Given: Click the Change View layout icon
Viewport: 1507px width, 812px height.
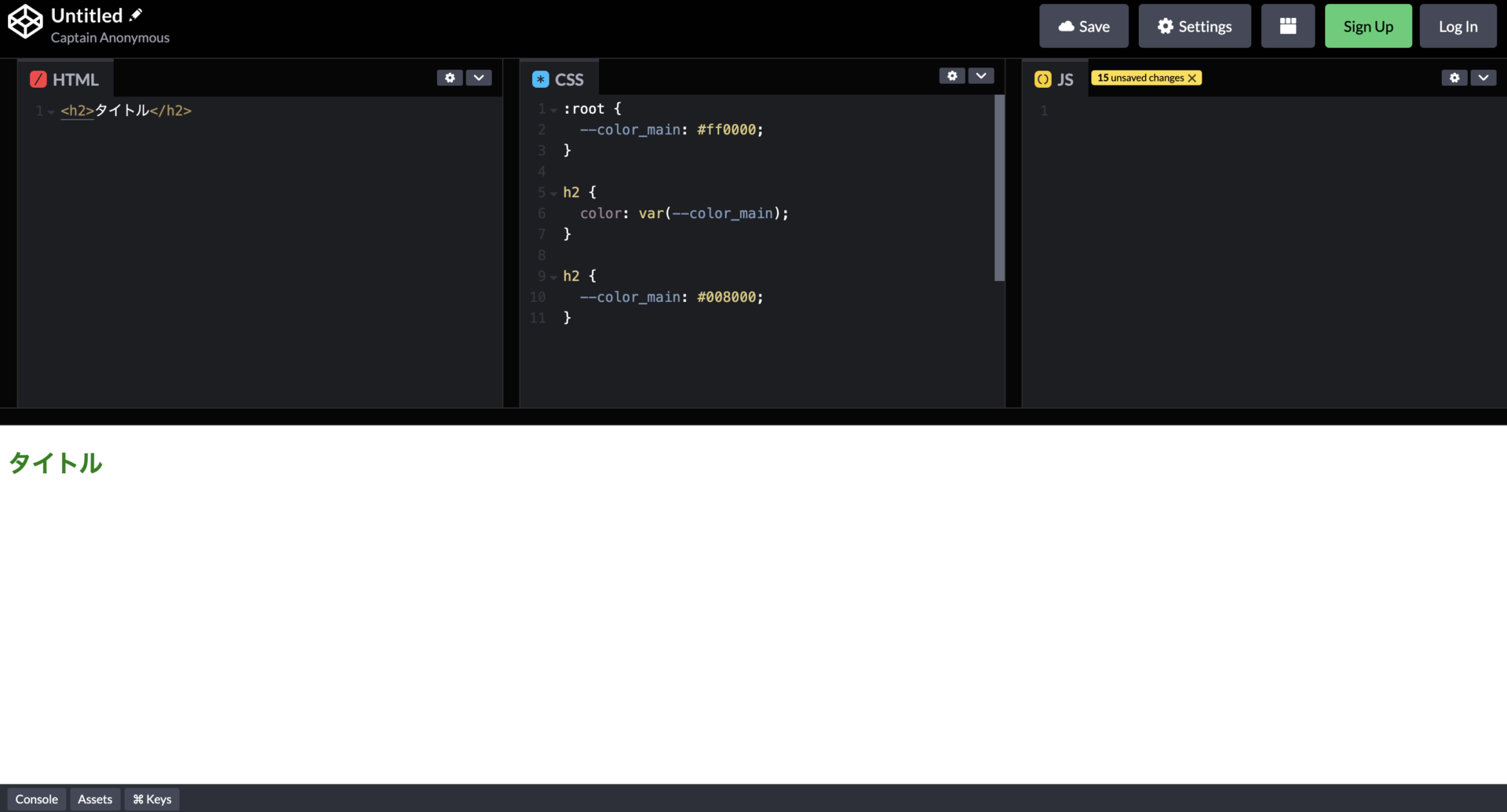Looking at the screenshot, I should click(x=1287, y=26).
